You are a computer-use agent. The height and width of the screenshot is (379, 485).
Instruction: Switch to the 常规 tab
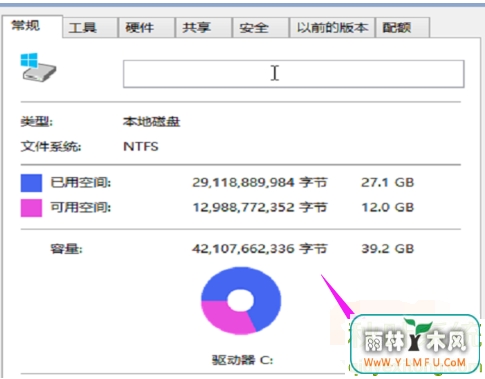pyautogui.click(x=32, y=26)
